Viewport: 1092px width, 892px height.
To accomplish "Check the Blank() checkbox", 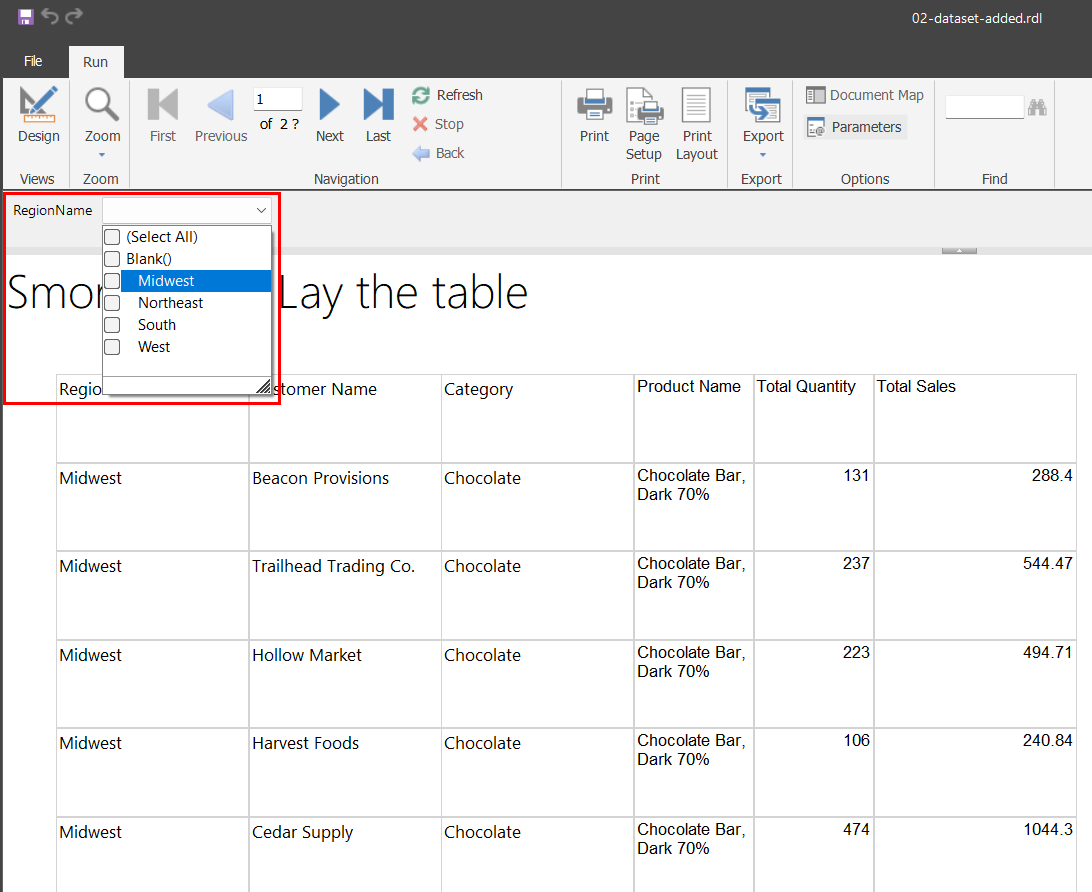I will click(112, 259).
